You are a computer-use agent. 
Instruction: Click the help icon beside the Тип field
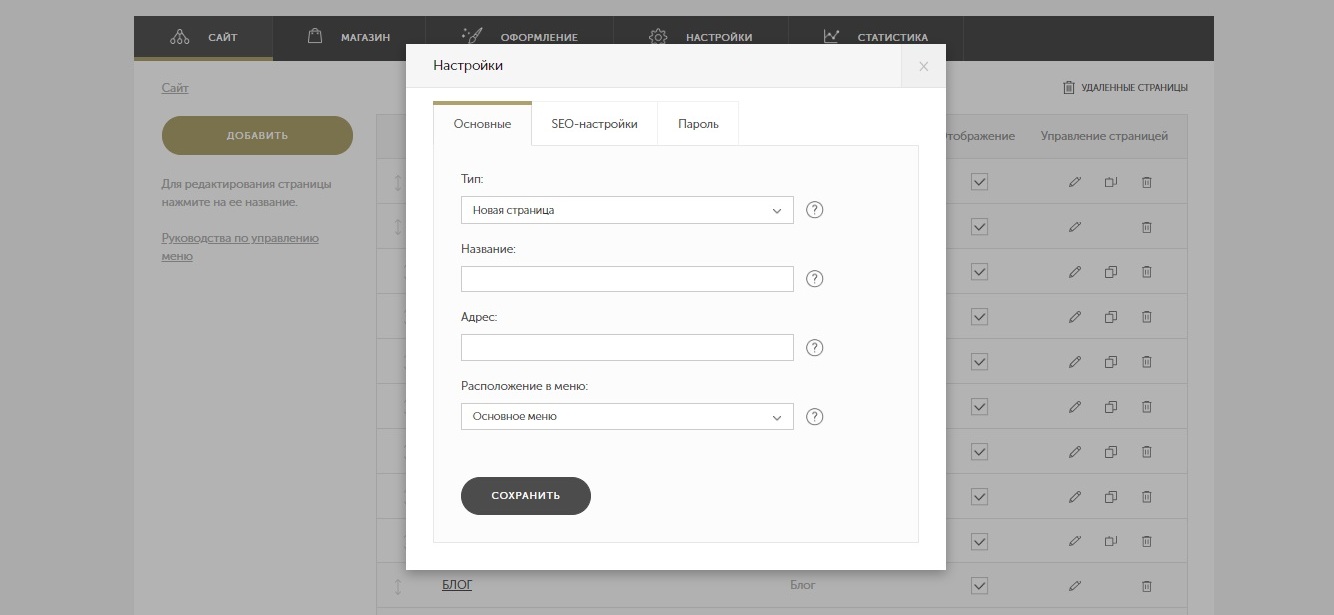pos(814,210)
